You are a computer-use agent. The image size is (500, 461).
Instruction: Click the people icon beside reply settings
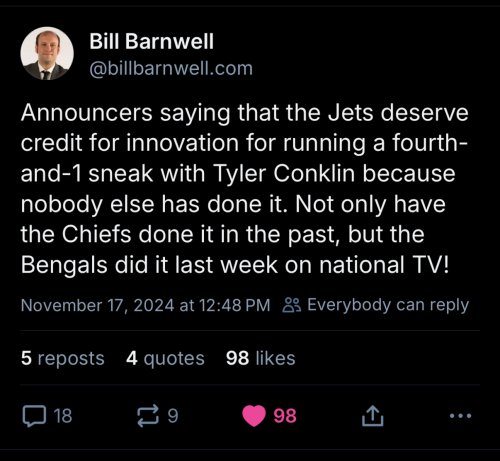(x=292, y=305)
